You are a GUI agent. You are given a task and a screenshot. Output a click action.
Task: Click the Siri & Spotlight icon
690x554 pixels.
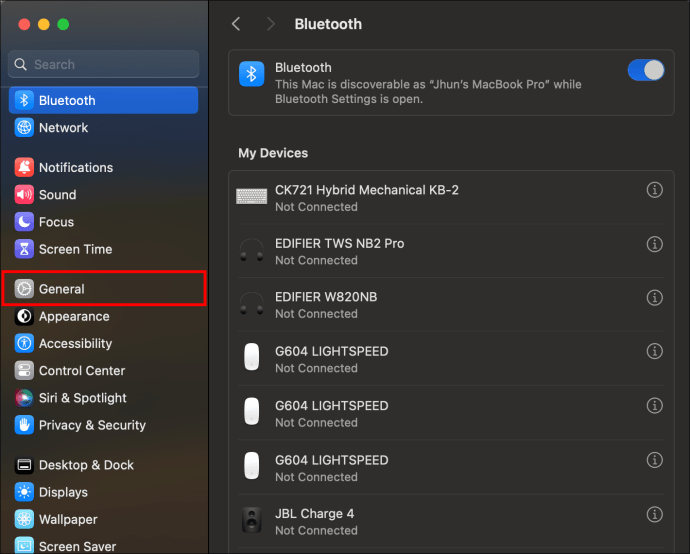point(24,398)
